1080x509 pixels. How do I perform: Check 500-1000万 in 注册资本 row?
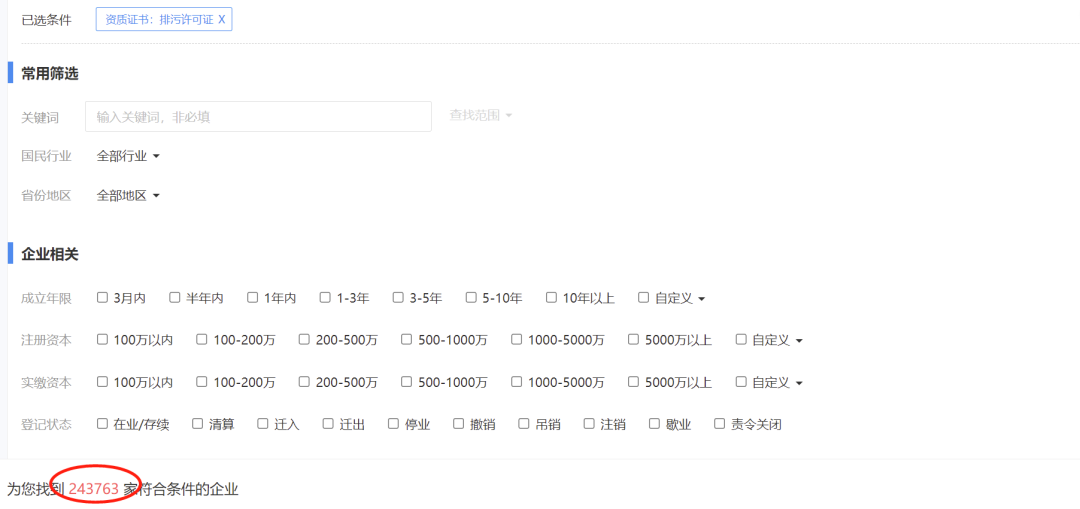click(406, 340)
